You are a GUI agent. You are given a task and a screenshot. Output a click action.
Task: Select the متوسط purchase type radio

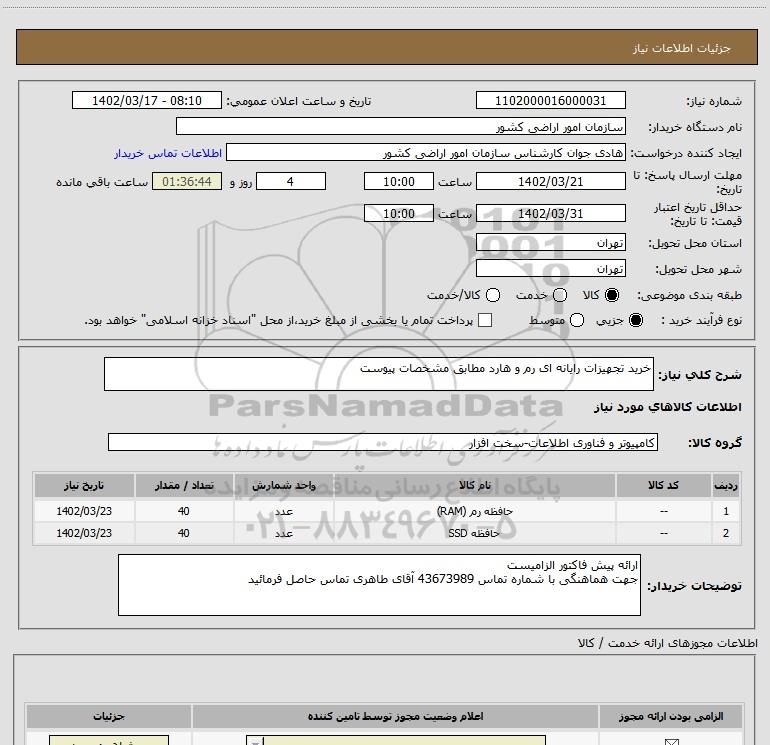click(x=577, y=320)
